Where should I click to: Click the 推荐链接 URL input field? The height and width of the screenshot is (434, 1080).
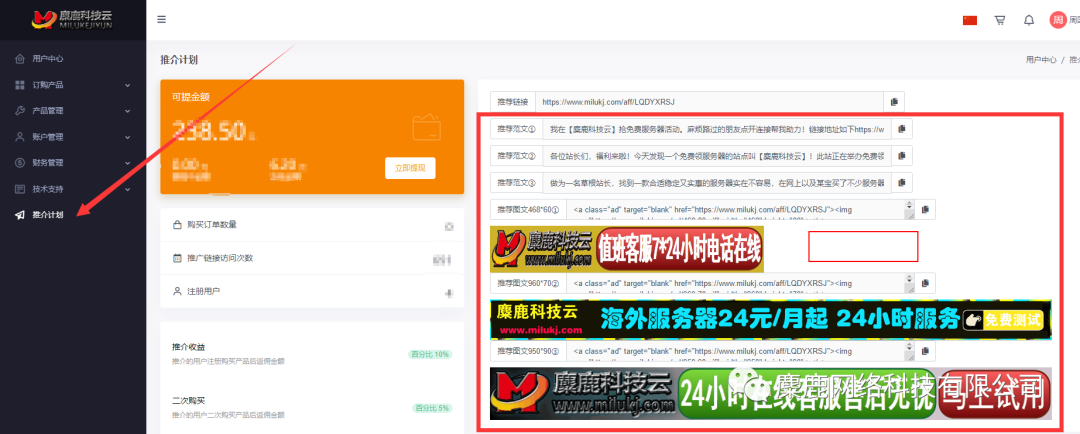pos(710,102)
